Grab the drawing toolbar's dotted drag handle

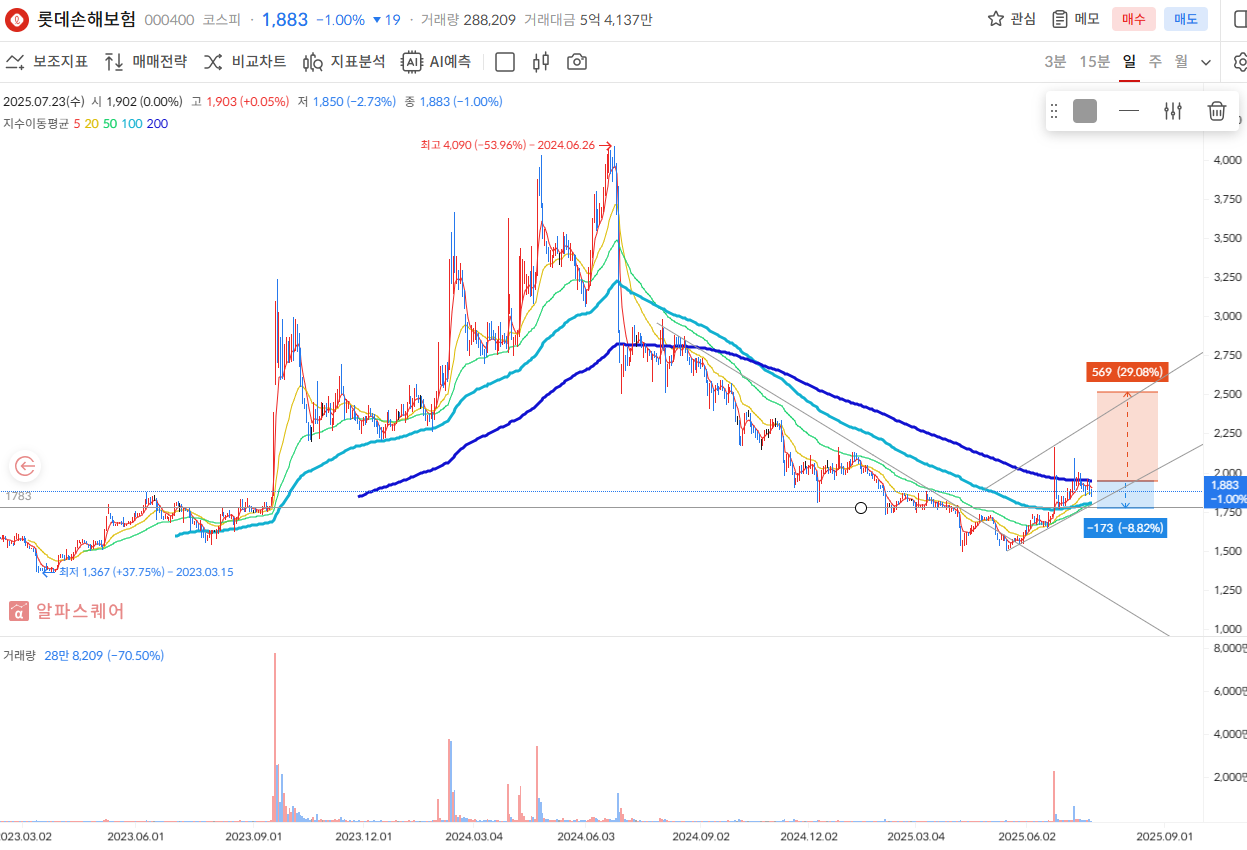coord(1053,111)
